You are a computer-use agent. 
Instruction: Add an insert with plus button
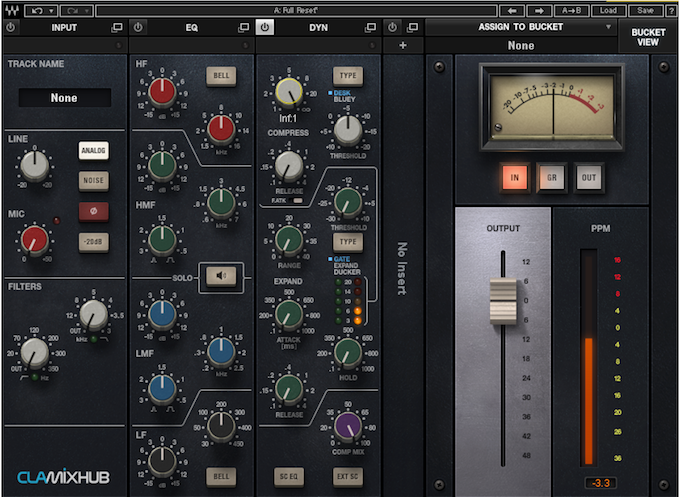(x=403, y=45)
